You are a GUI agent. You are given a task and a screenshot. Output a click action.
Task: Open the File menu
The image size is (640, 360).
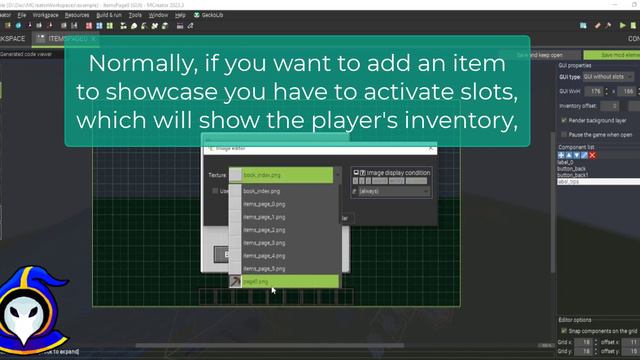(22, 15)
